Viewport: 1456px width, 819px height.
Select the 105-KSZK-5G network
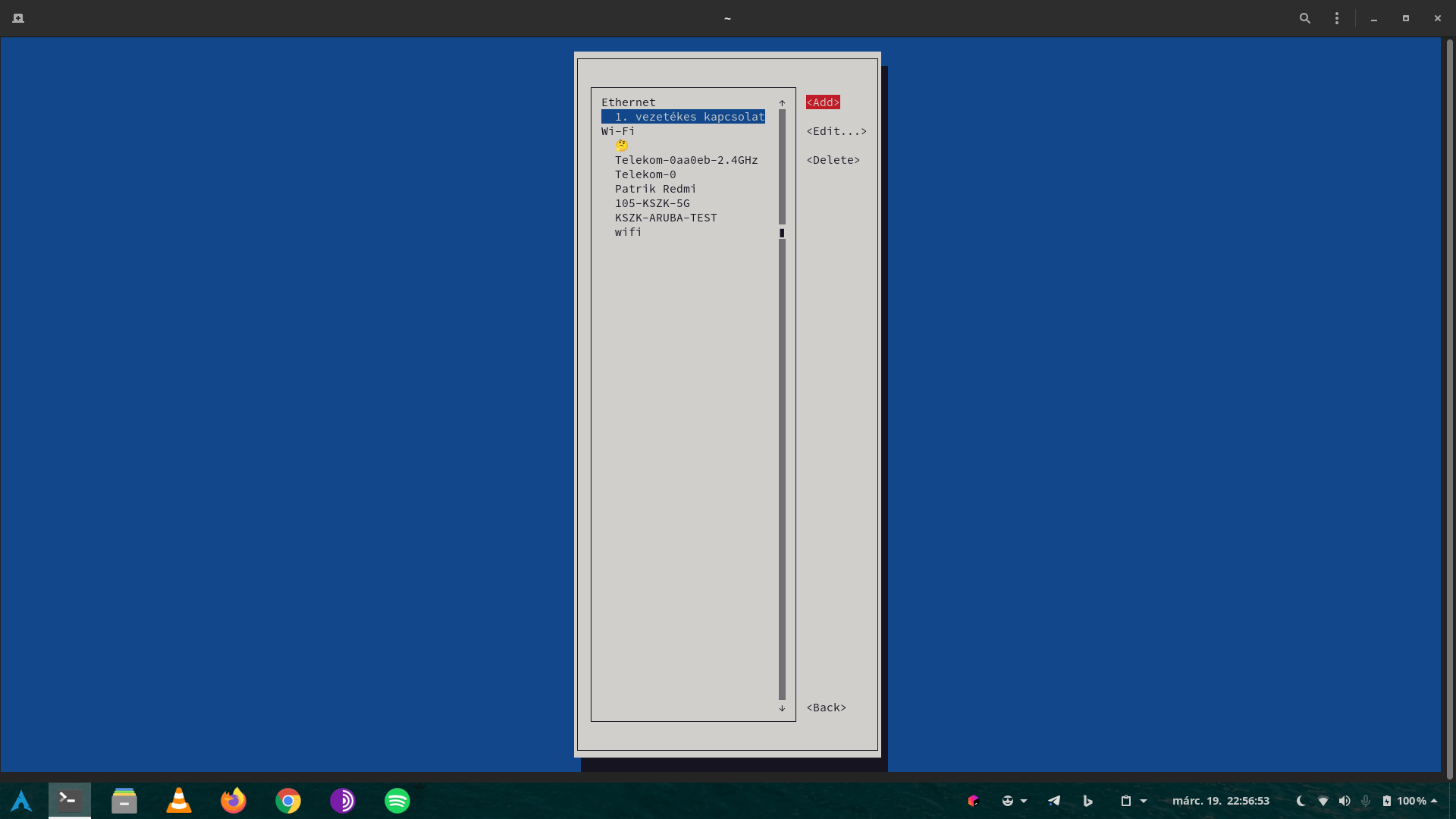652,203
